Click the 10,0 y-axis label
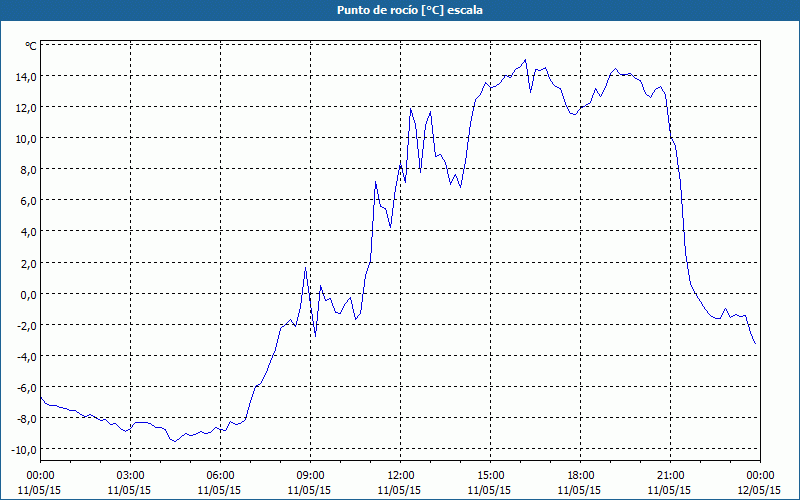 (x=27, y=139)
